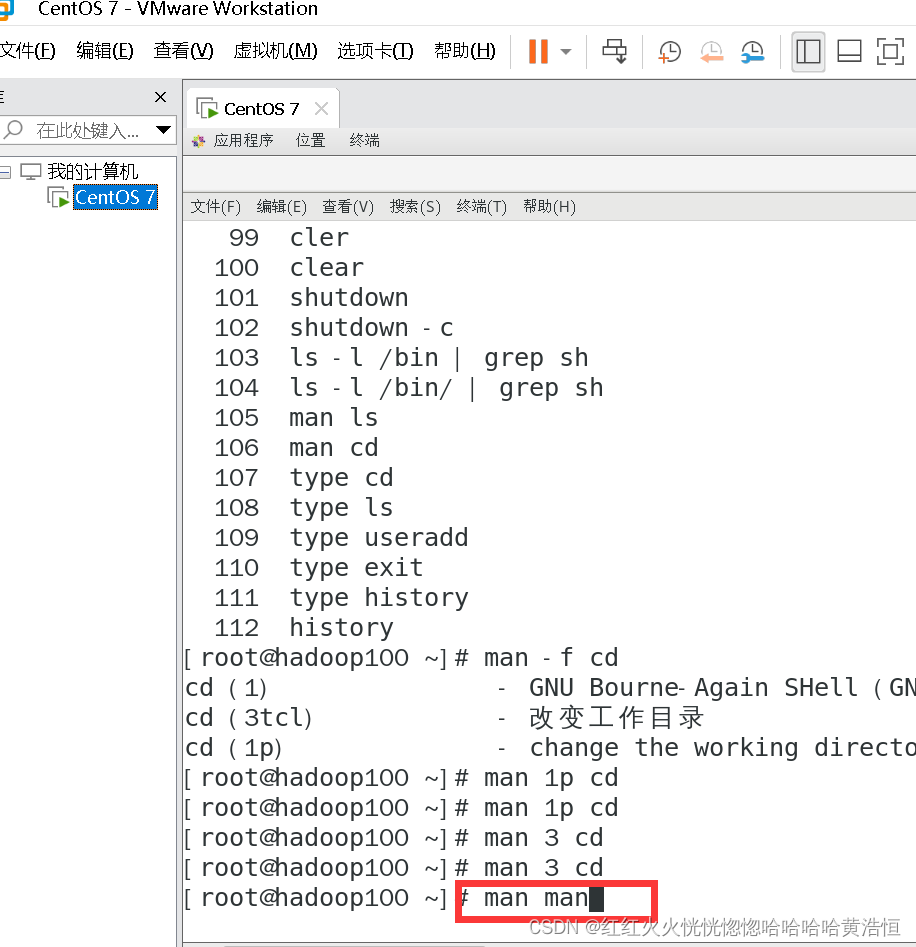Open the VMware 查看(V) menu
This screenshot has height=947, width=916.
184,51
